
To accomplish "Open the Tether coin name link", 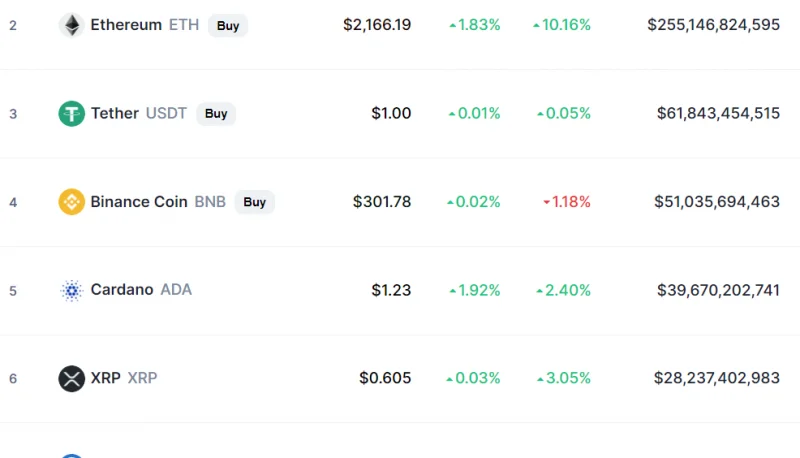I will pyautogui.click(x=115, y=113).
